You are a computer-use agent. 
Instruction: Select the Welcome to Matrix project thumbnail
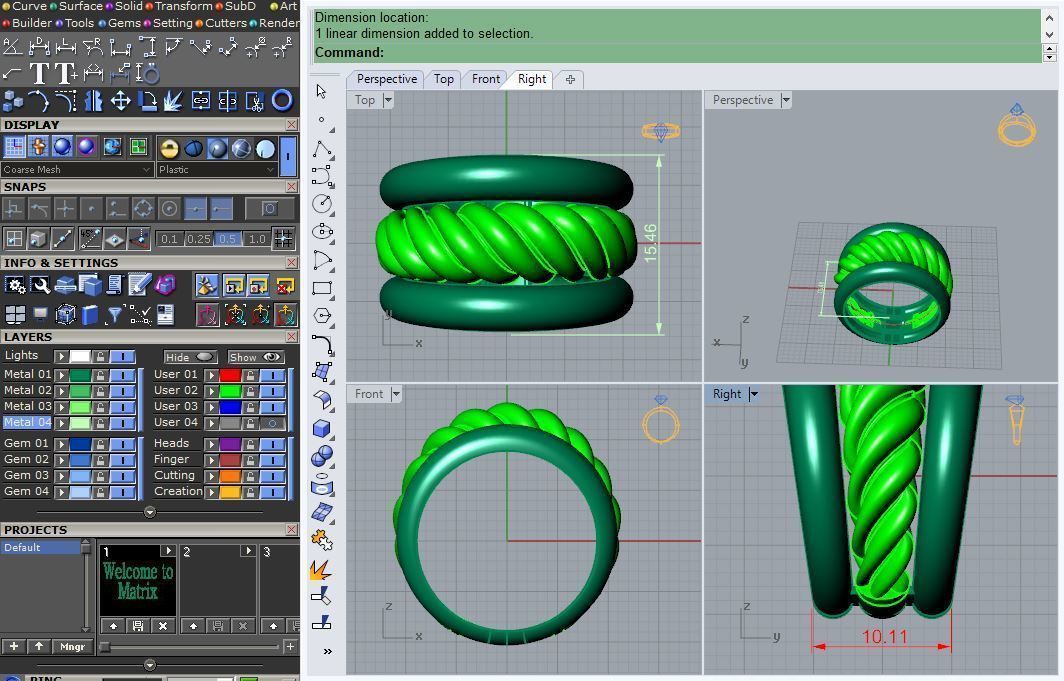pos(138,583)
